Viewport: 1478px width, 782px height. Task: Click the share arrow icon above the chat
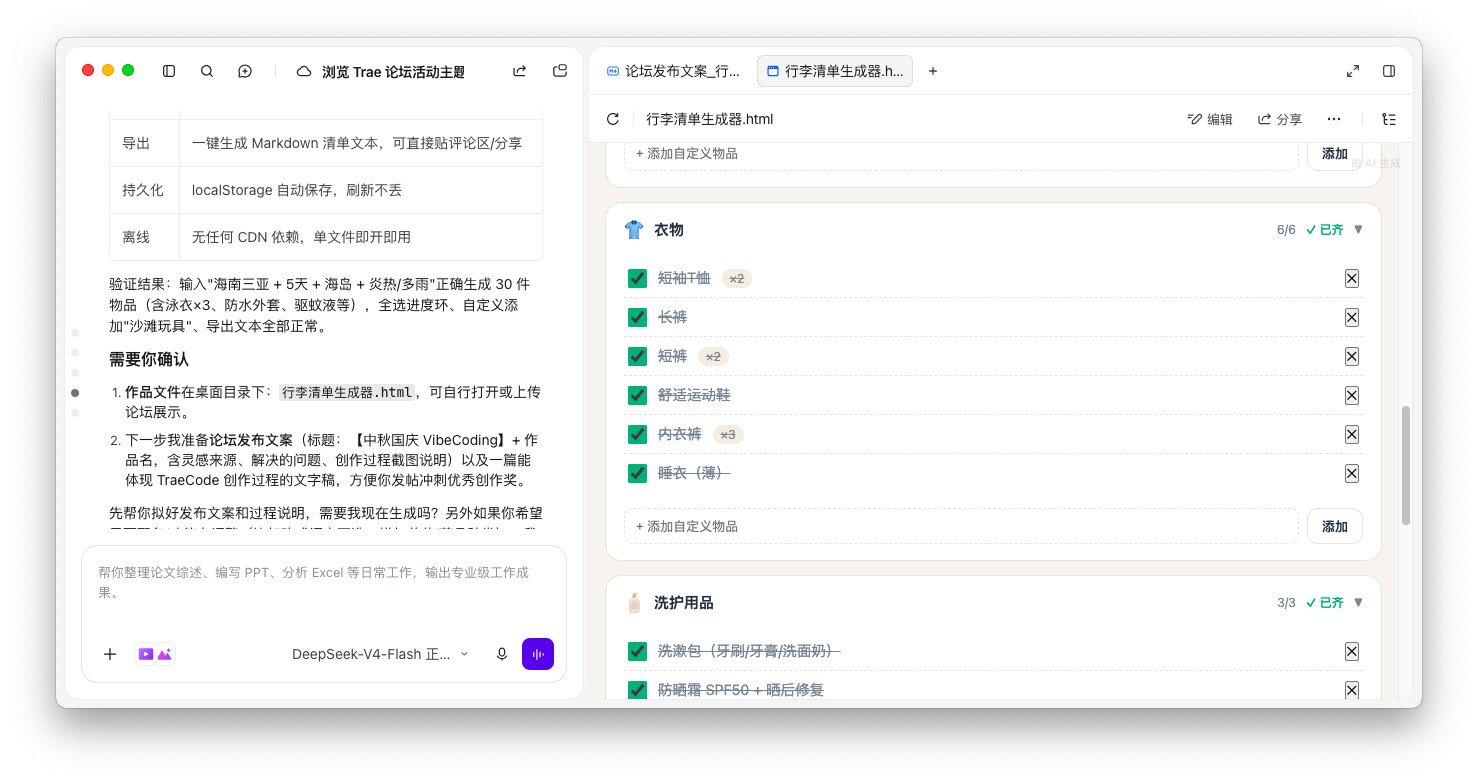(x=520, y=71)
